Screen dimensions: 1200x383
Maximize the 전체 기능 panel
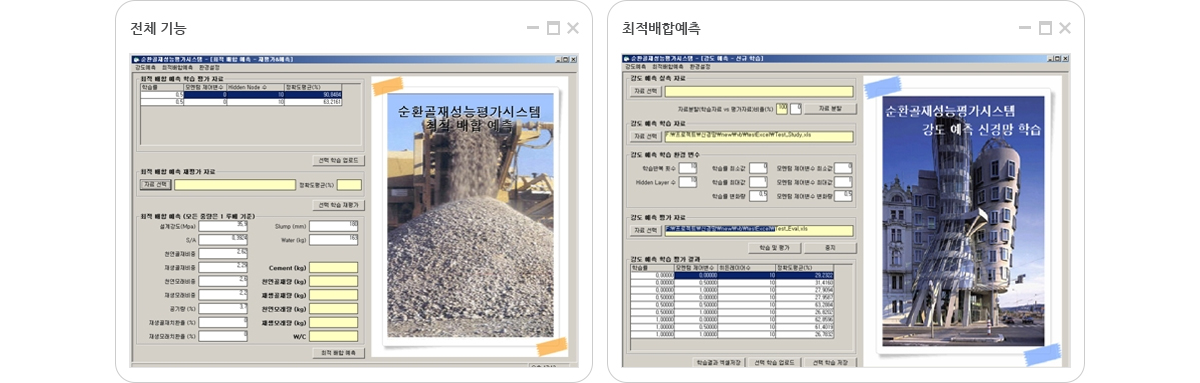point(553,28)
